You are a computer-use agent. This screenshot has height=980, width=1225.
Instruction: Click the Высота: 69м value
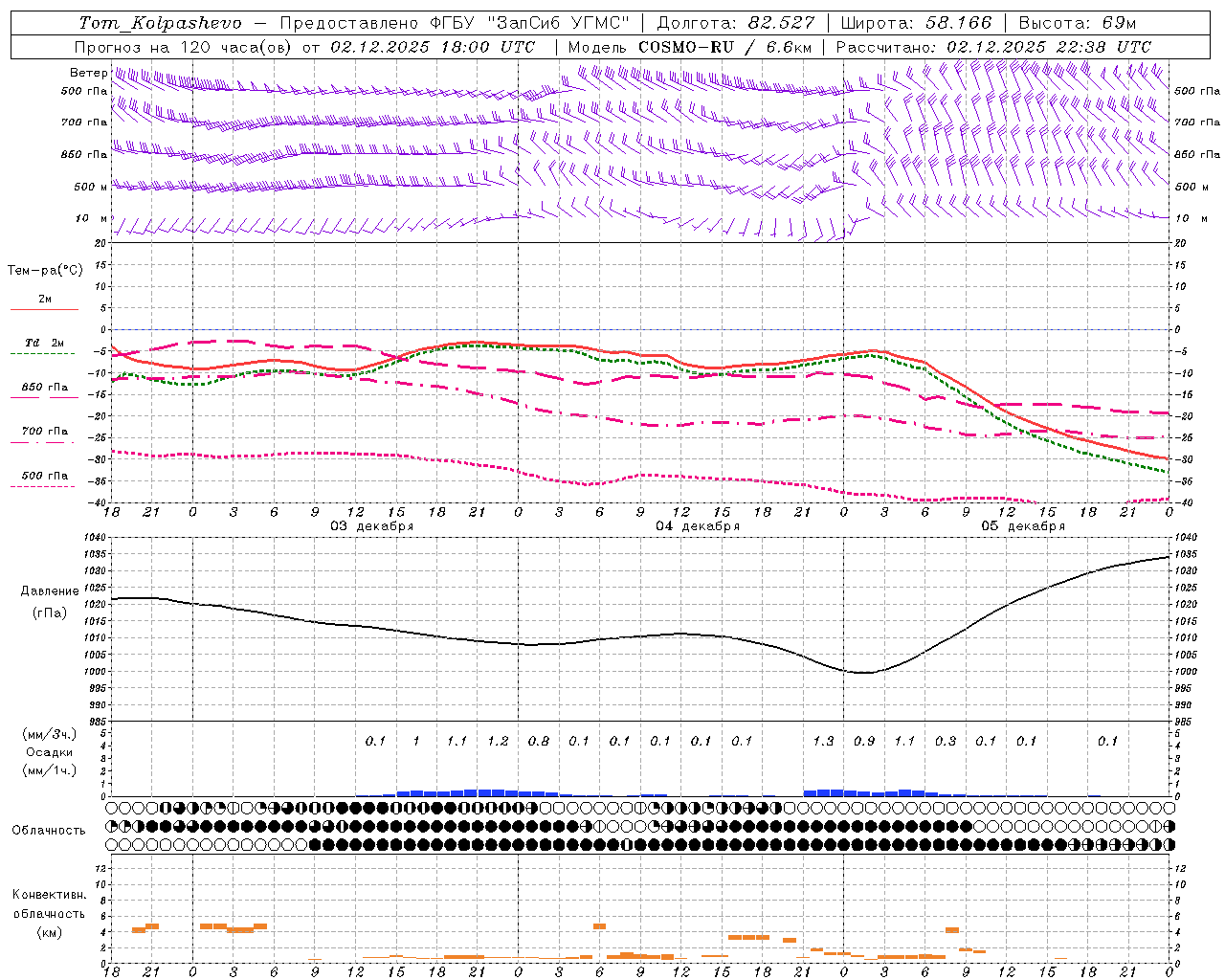tap(1077, 23)
